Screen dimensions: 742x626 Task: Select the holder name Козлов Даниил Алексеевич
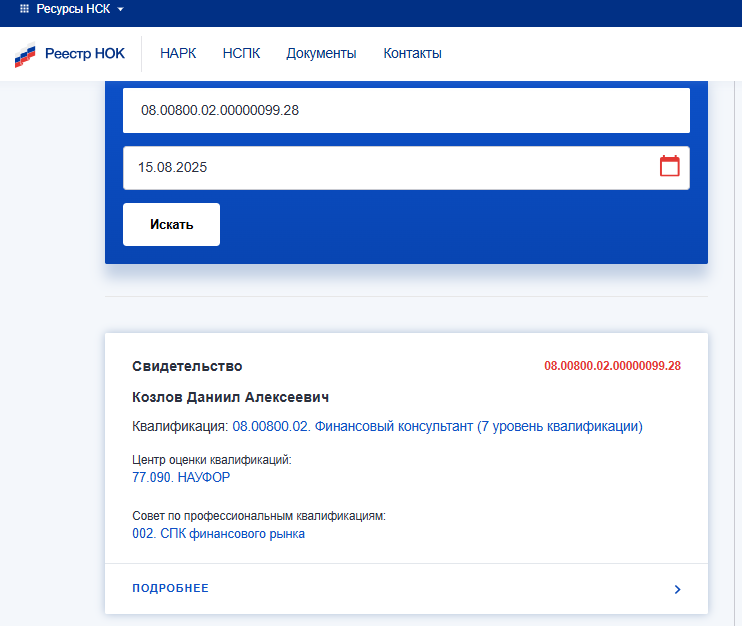[x=231, y=397]
